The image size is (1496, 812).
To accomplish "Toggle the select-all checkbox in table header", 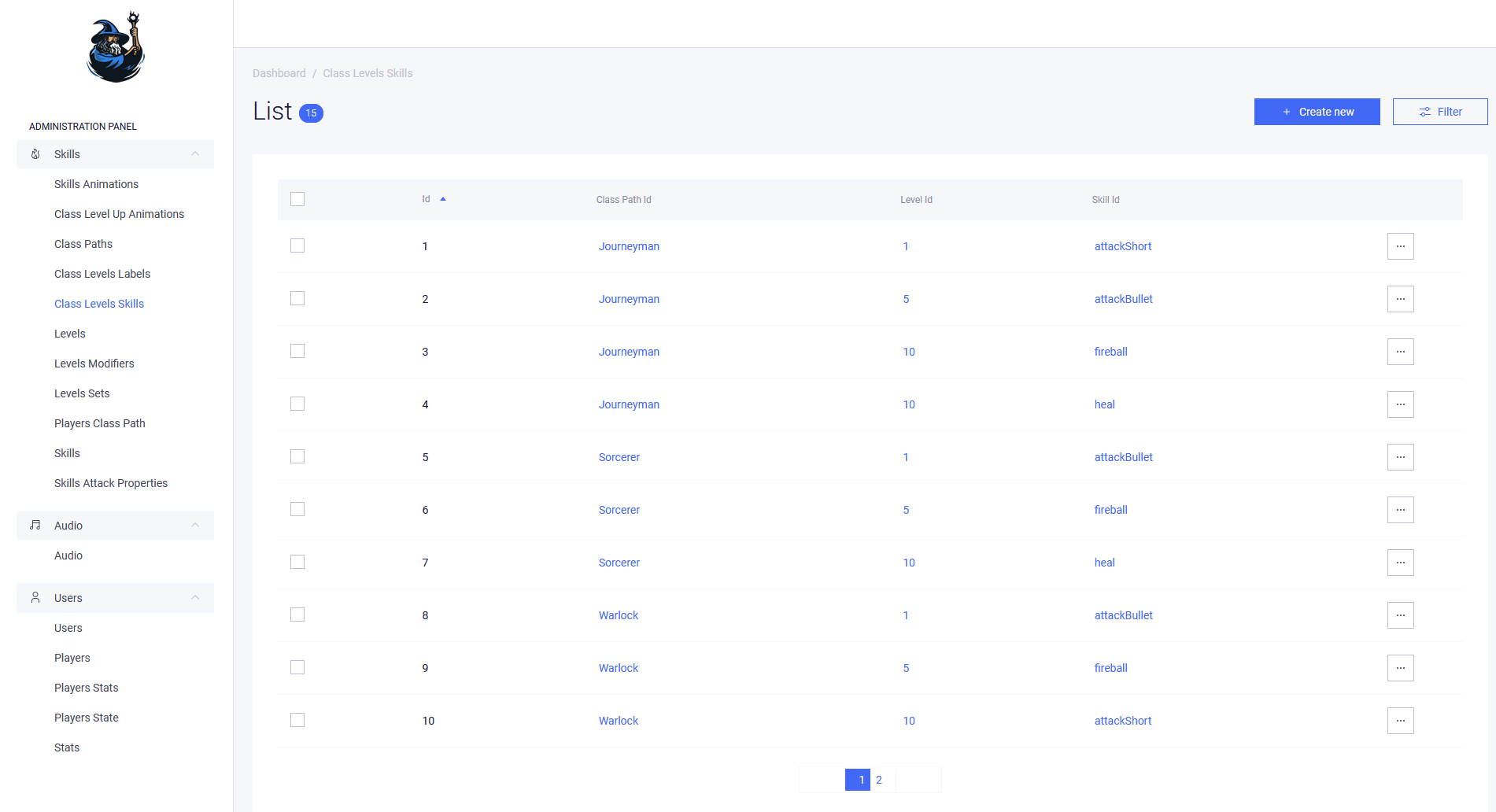I will [297, 199].
